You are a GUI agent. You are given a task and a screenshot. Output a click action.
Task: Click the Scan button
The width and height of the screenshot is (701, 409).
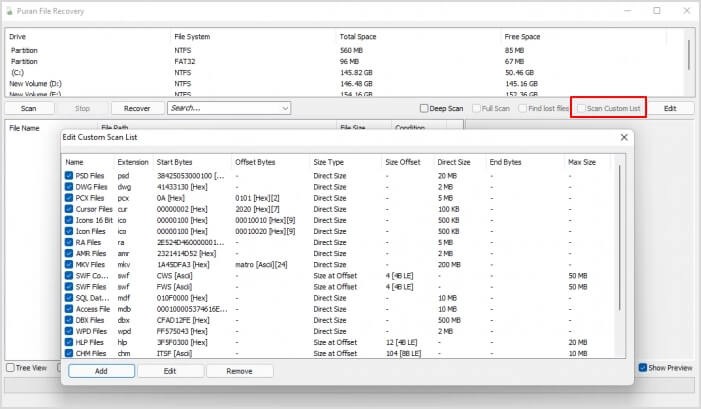(x=29, y=108)
